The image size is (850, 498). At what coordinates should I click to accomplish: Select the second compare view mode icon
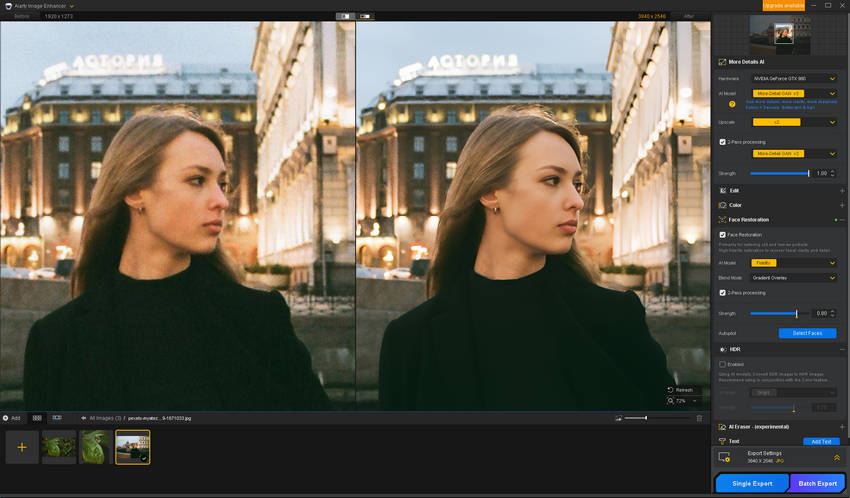(365, 16)
